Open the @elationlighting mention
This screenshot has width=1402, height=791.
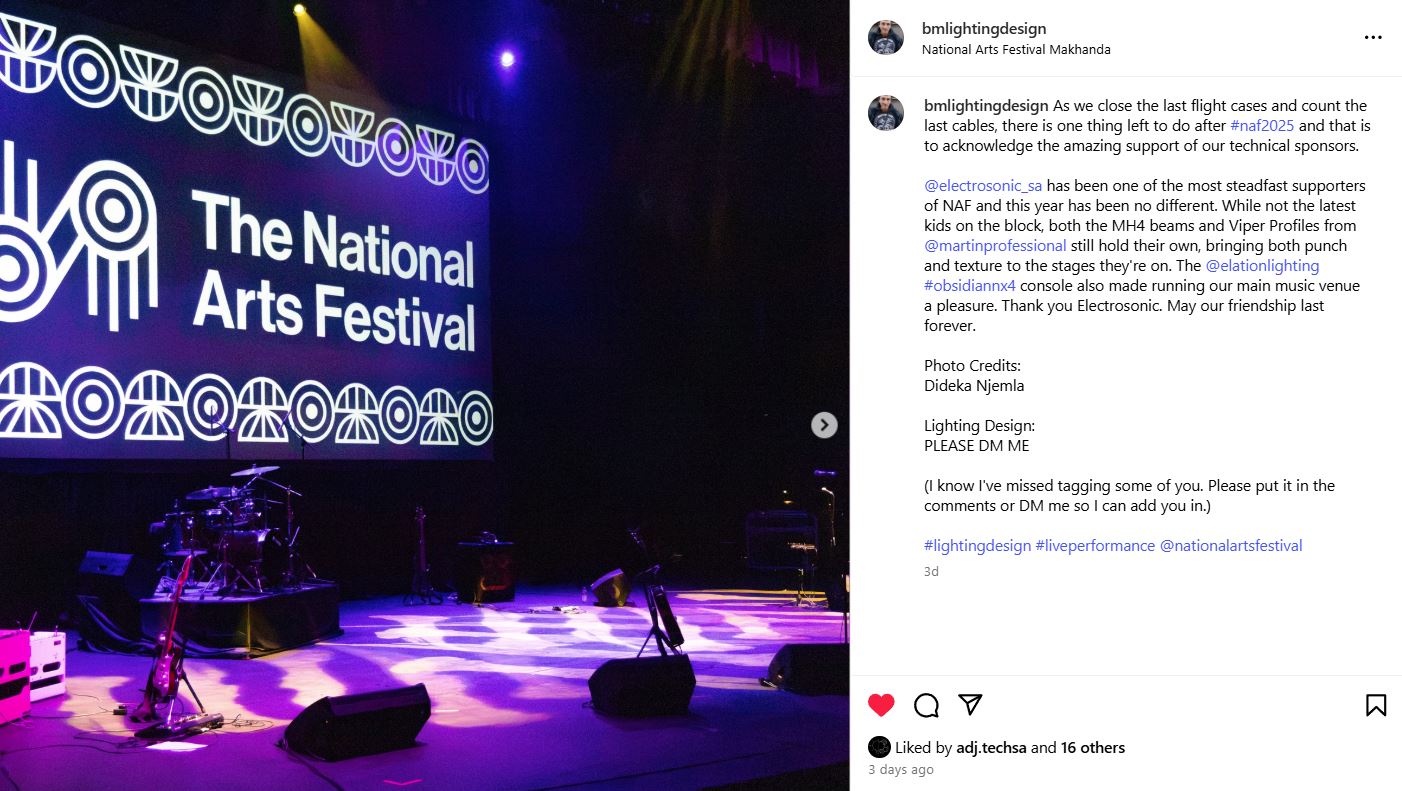[x=1262, y=266]
